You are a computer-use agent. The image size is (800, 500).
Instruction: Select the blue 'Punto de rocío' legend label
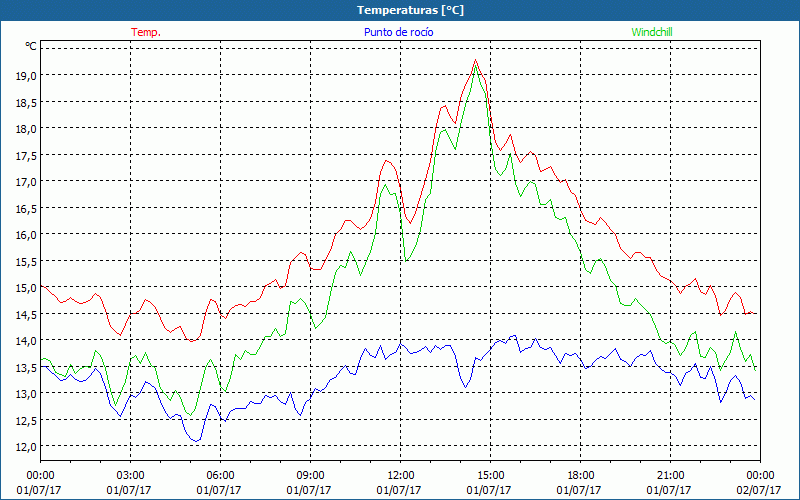(398, 32)
